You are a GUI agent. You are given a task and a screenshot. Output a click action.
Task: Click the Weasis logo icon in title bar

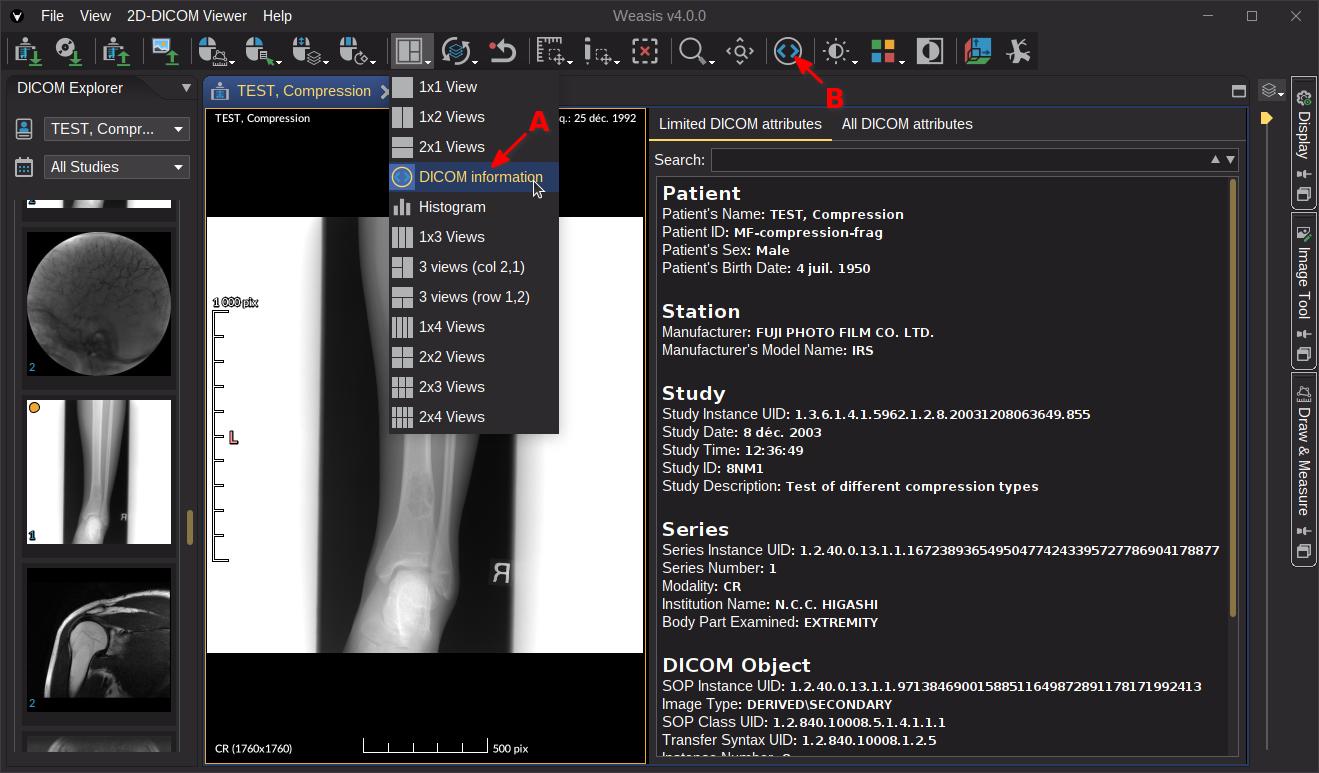point(17,16)
